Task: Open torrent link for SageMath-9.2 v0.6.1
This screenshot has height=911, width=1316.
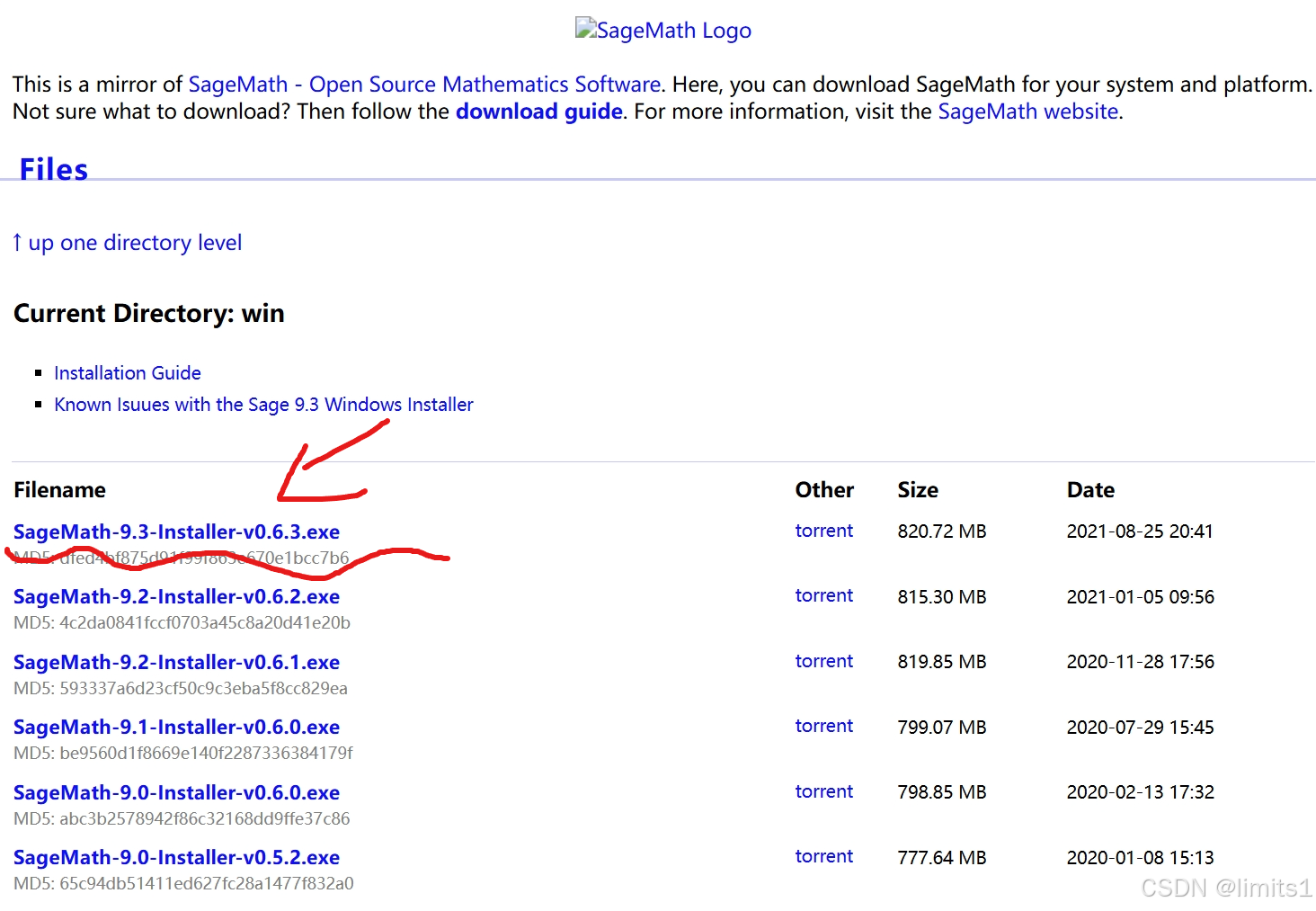Action: pyautogui.click(x=824, y=661)
